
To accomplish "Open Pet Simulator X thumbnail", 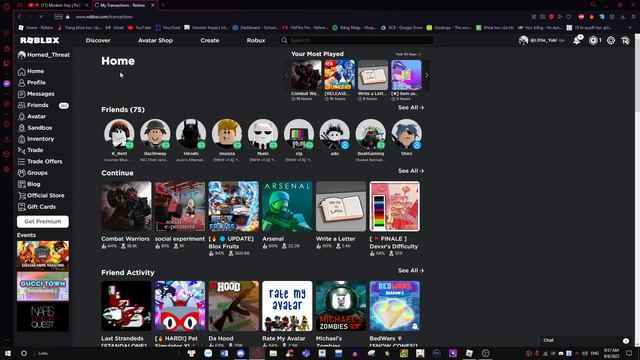I will coord(180,306).
